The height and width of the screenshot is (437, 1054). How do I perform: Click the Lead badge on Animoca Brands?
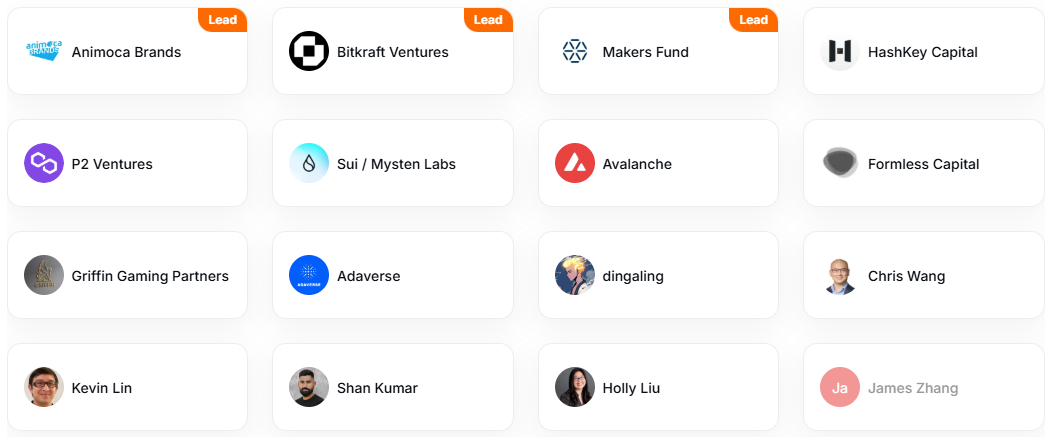click(x=222, y=19)
